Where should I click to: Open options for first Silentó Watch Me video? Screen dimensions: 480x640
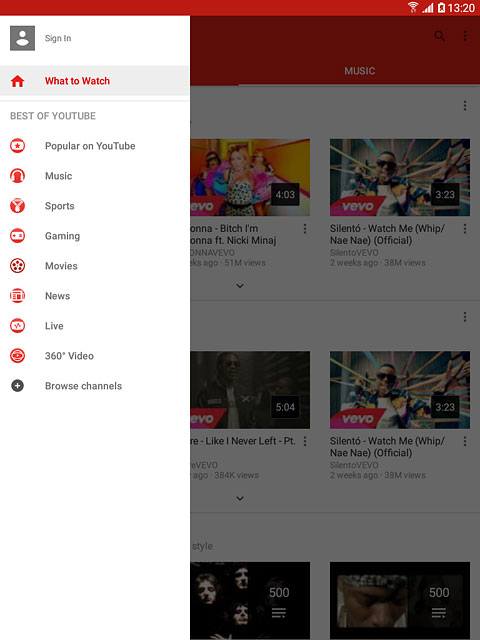point(465,229)
